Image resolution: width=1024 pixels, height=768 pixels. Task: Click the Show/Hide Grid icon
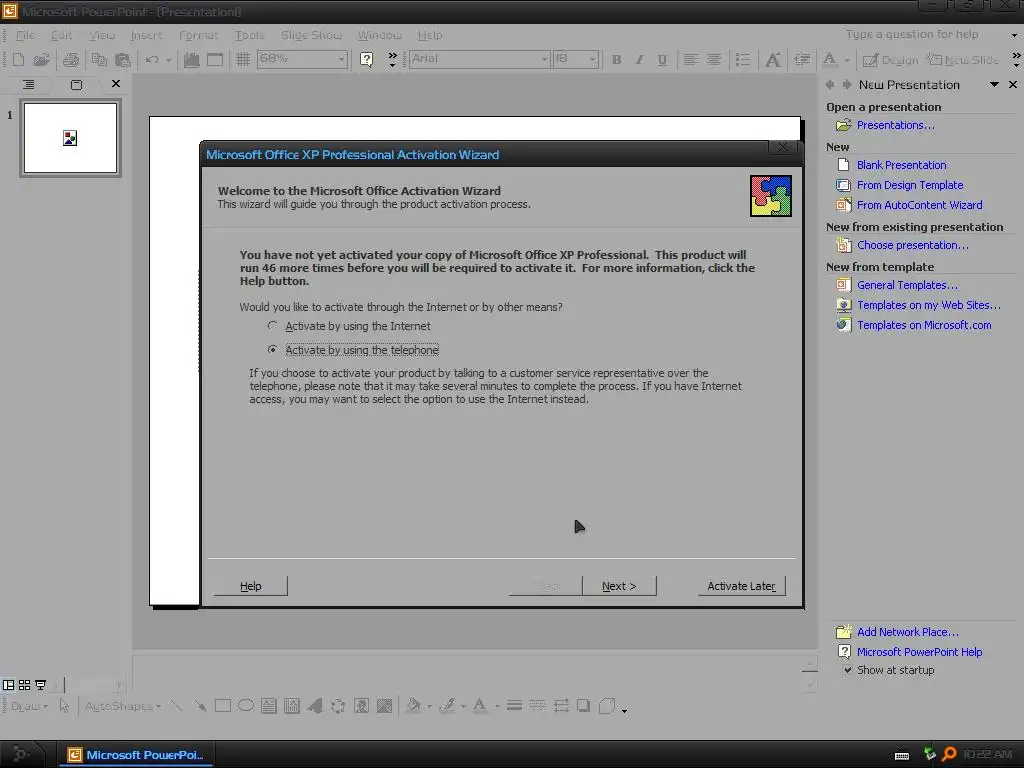tap(243, 59)
